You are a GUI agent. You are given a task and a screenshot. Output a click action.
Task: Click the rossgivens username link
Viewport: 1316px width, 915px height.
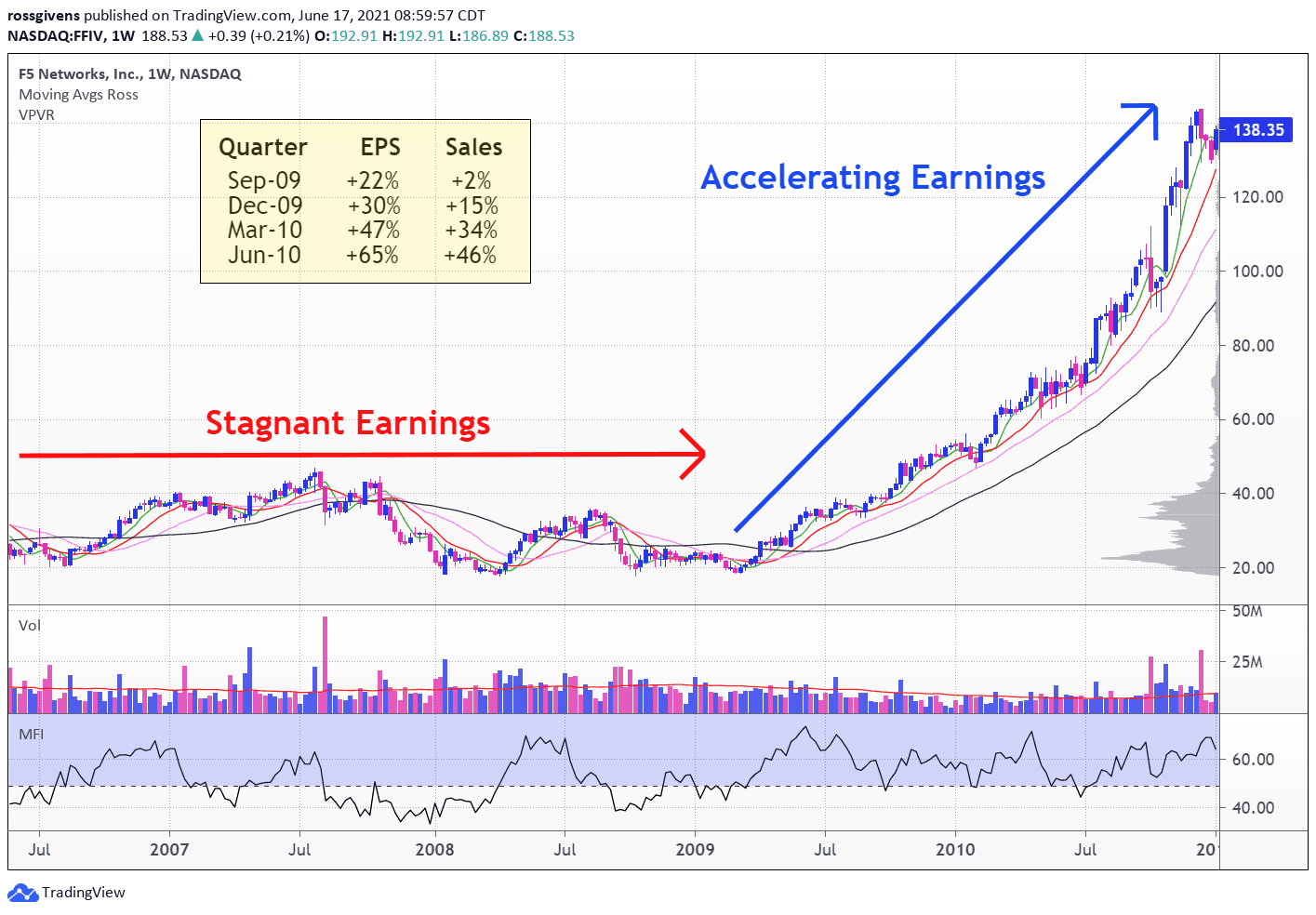[x=45, y=14]
